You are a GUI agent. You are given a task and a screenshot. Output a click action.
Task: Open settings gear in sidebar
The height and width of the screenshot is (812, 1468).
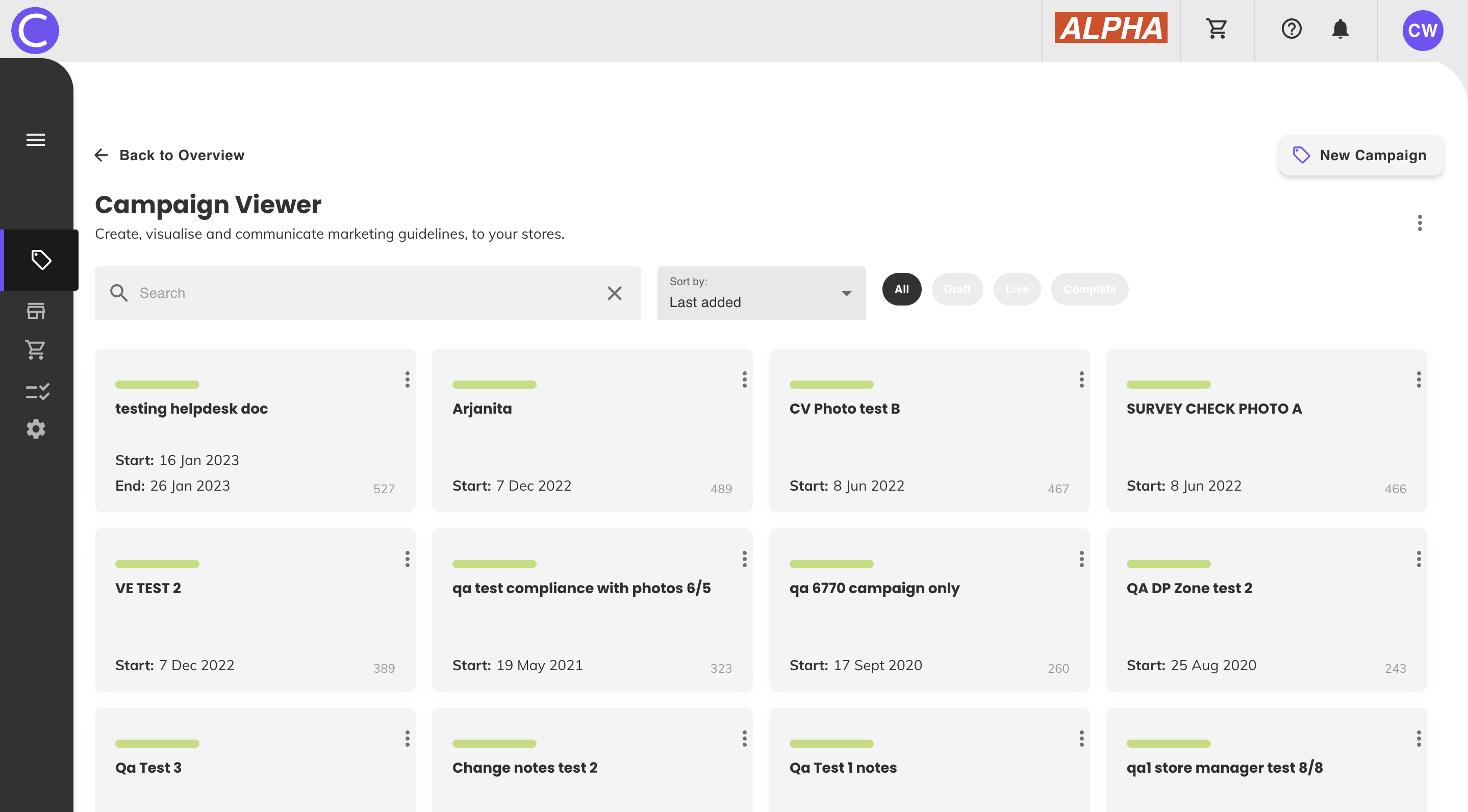point(35,429)
